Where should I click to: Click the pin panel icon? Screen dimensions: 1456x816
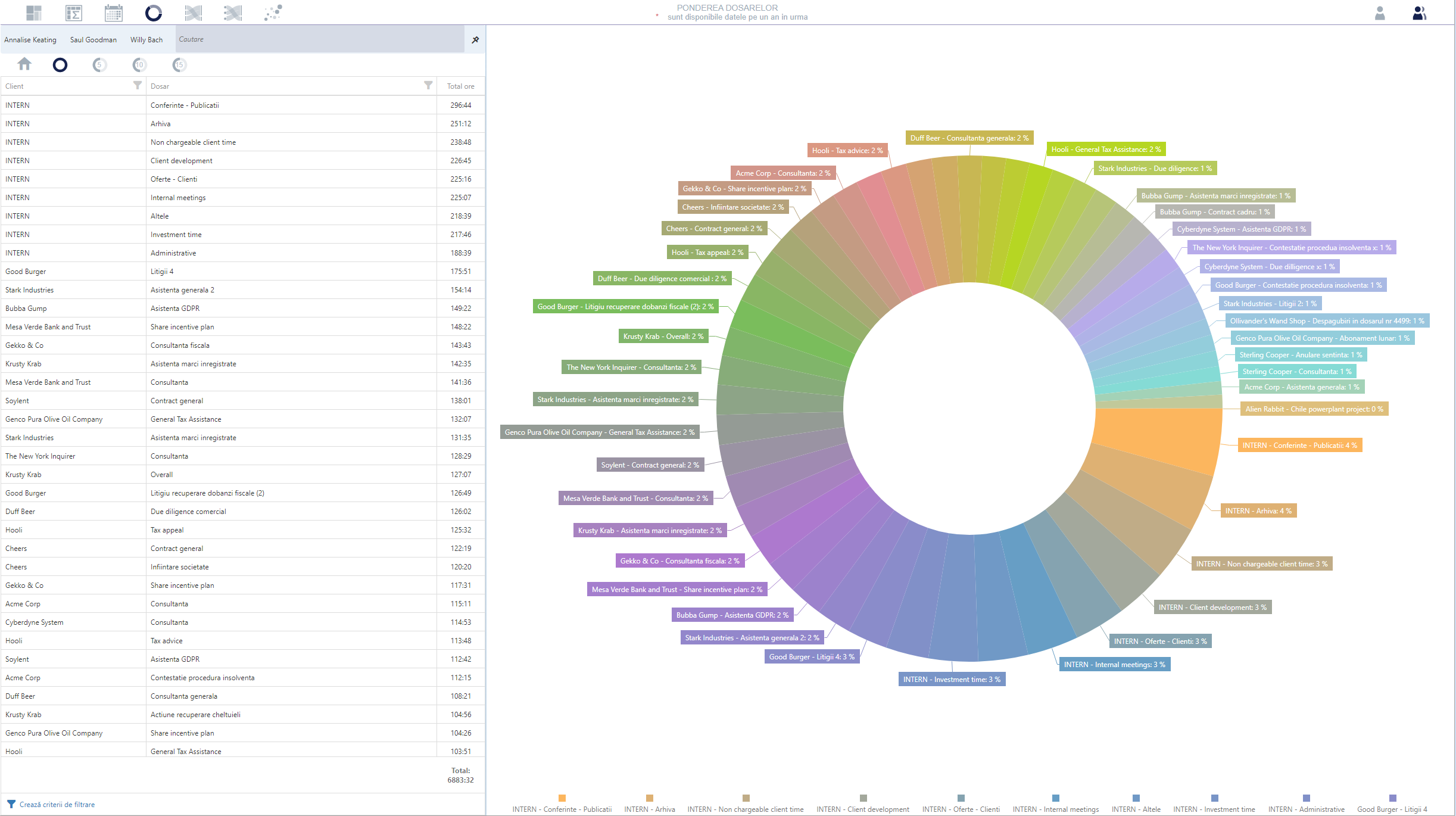coord(475,40)
